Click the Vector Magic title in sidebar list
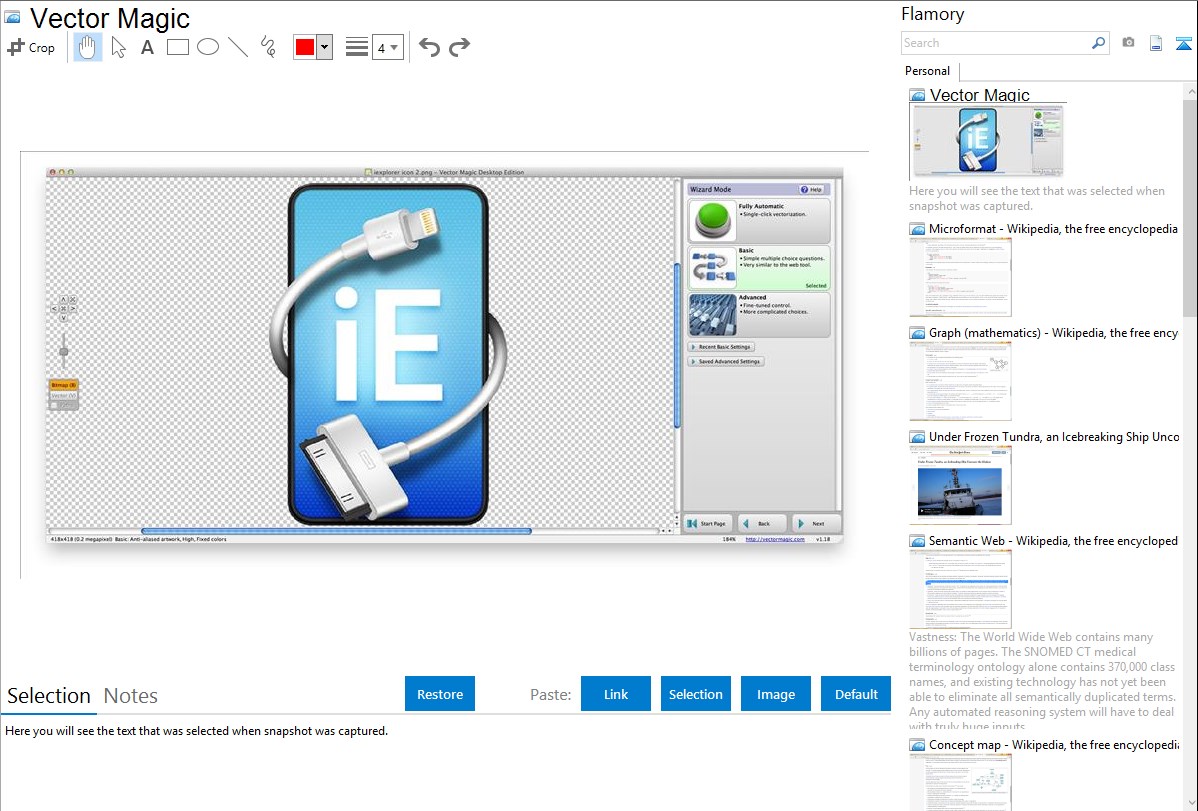The image size is (1198, 811). tap(979, 95)
